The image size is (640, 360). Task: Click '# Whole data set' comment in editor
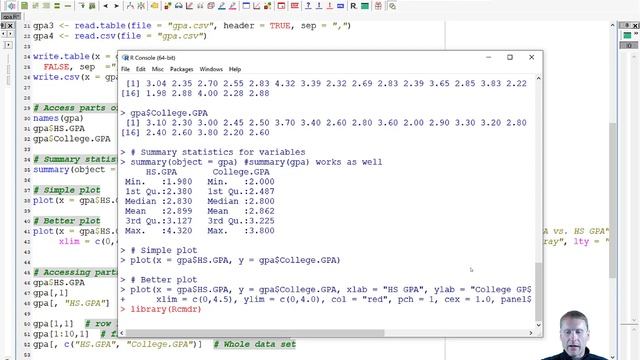click(255, 344)
